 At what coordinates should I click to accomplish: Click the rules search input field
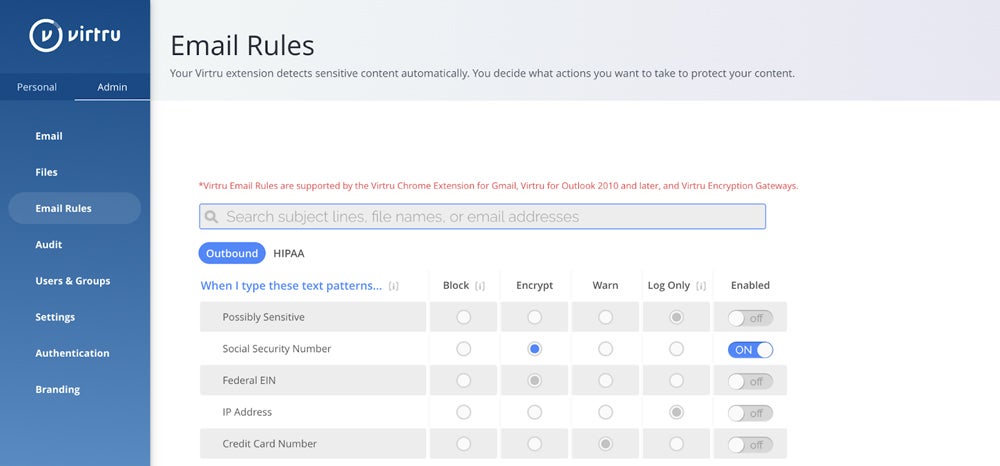point(490,217)
